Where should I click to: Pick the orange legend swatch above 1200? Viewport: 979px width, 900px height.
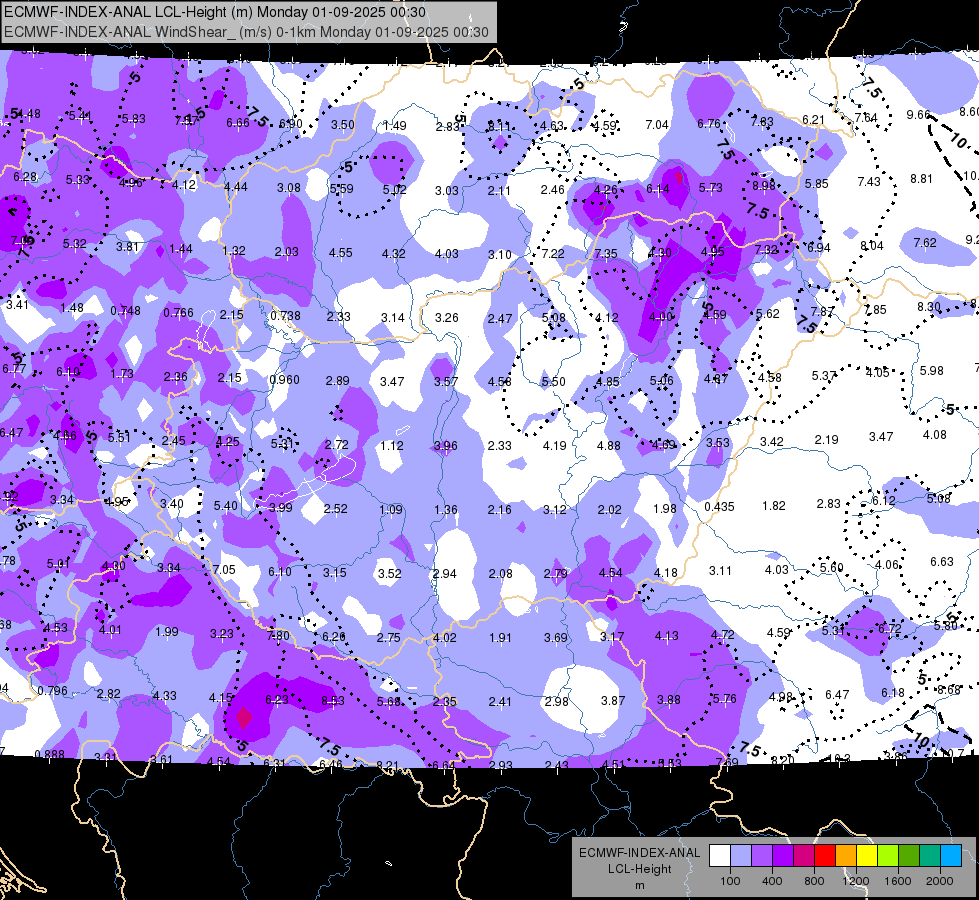click(x=846, y=856)
